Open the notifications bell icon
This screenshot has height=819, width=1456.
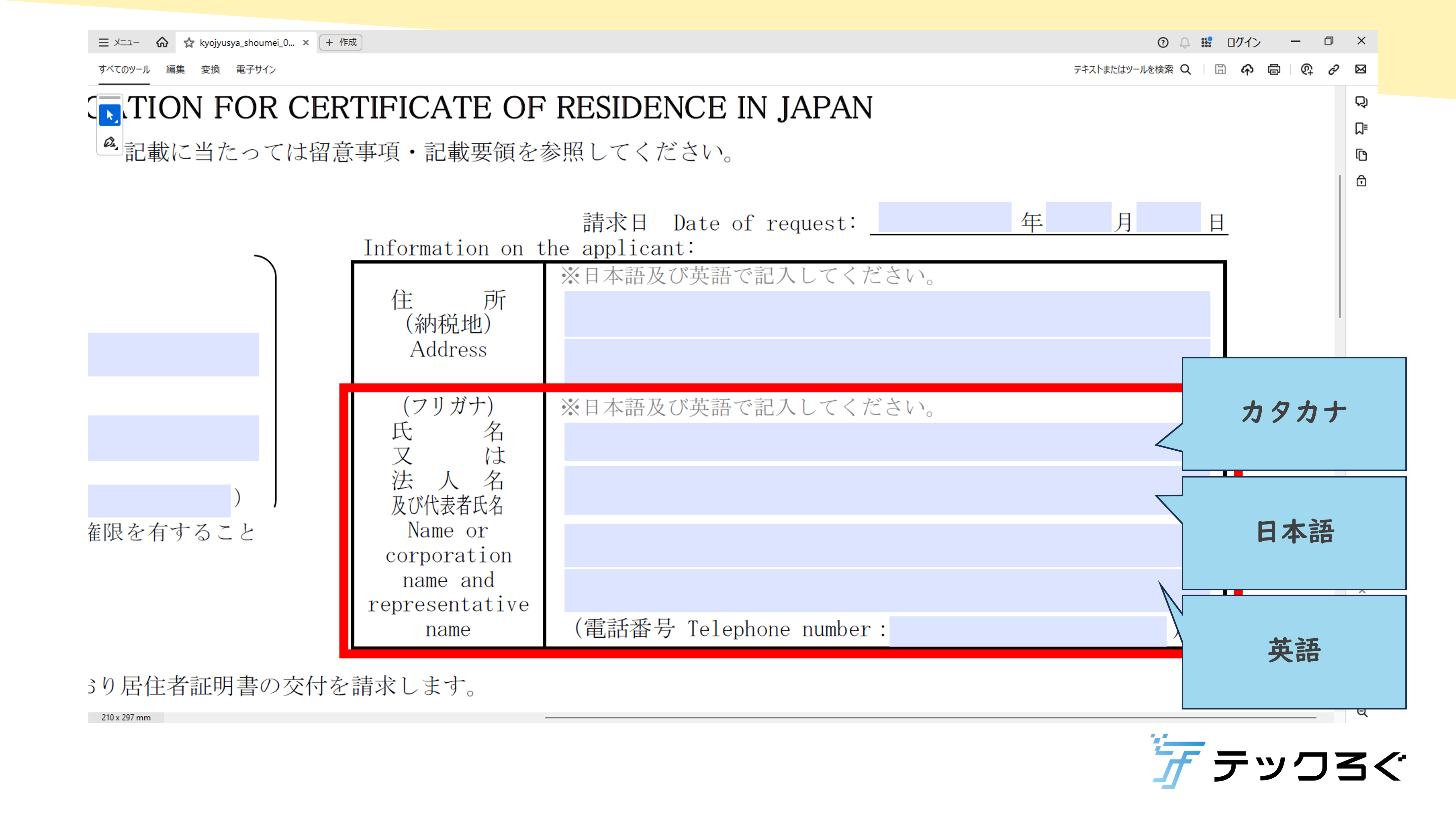pos(1185,42)
